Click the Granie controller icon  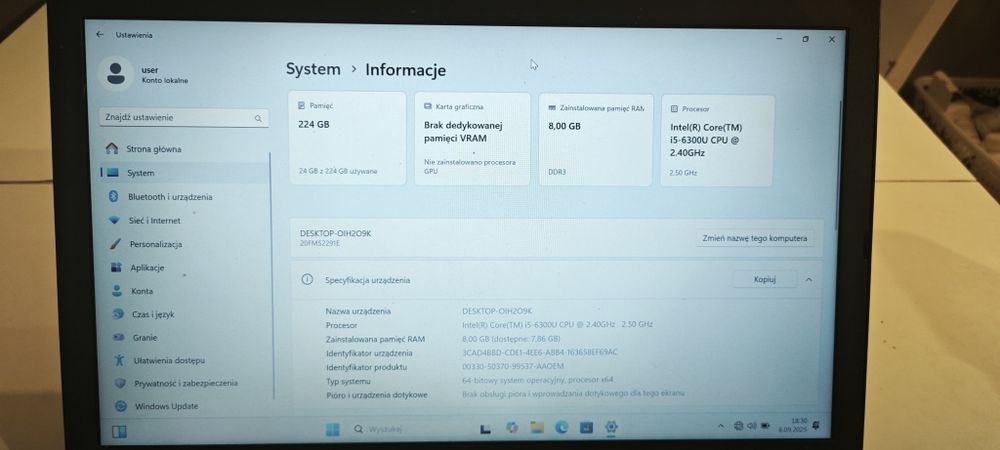click(119, 337)
